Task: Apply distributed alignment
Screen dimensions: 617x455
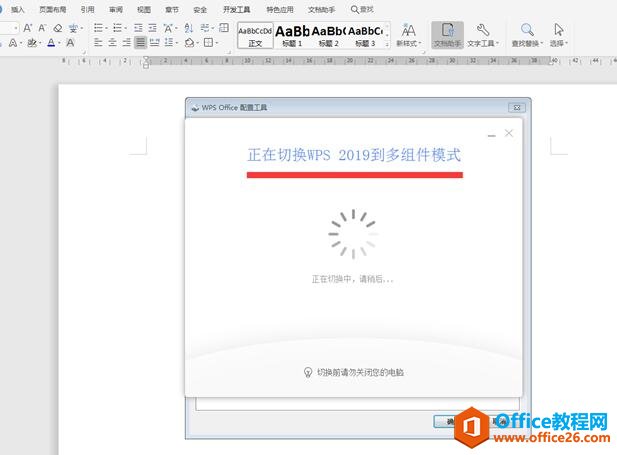Action: click(155, 43)
